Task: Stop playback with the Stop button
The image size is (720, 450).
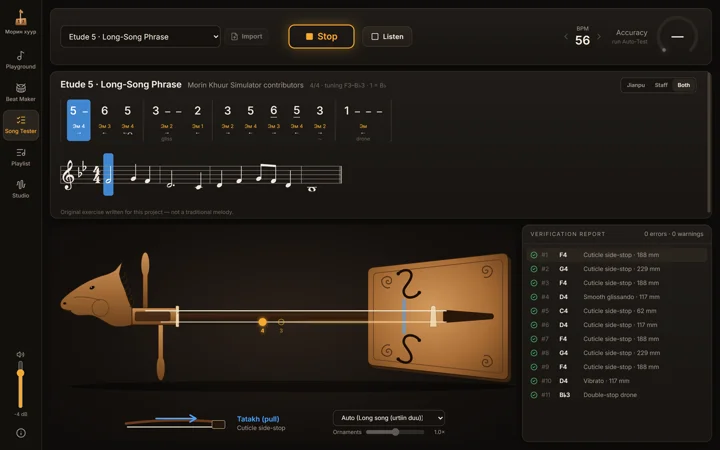Action: click(321, 37)
